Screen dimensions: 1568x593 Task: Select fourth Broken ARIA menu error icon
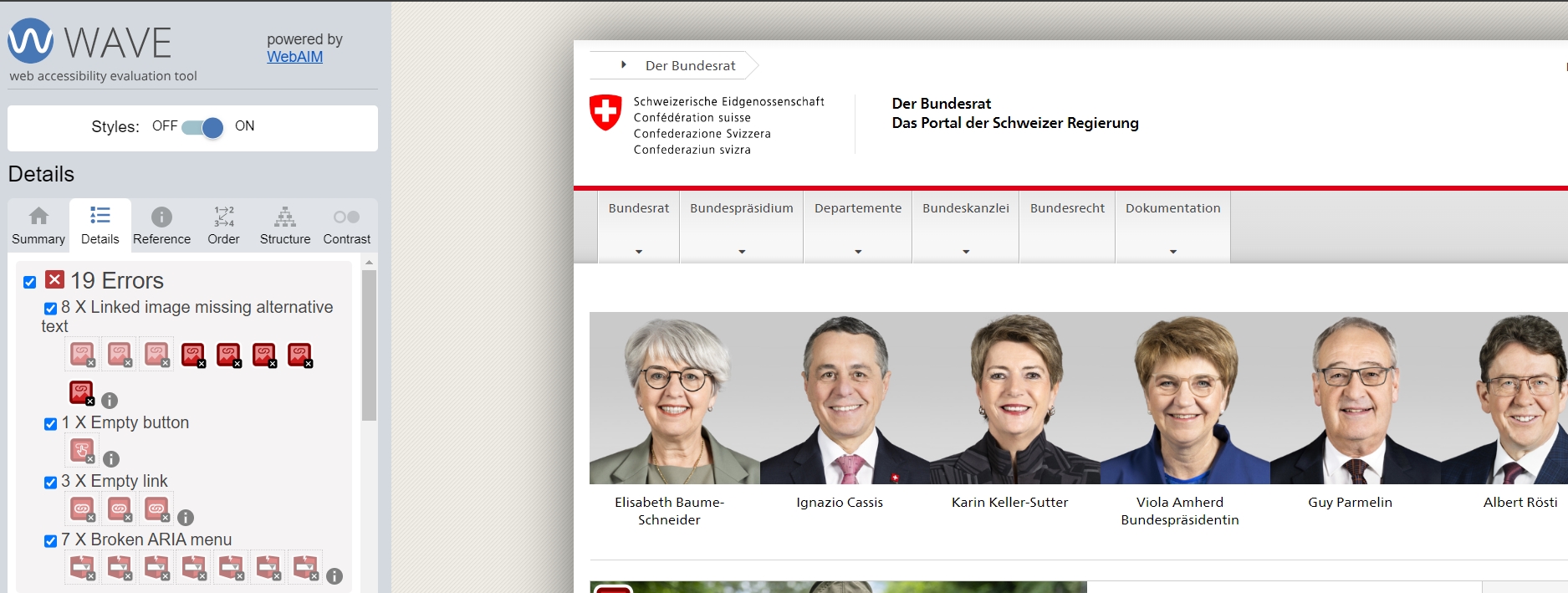pyautogui.click(x=194, y=567)
